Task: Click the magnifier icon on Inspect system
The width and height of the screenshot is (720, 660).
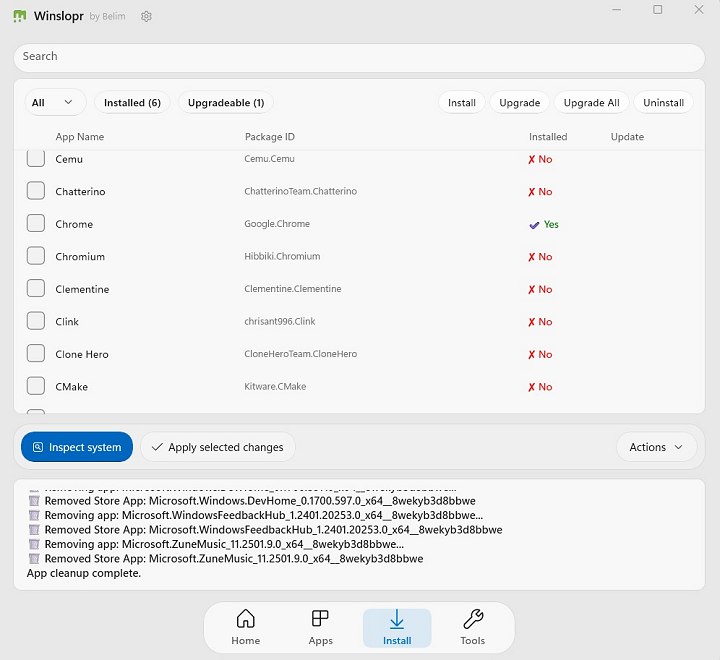Action: 38,447
